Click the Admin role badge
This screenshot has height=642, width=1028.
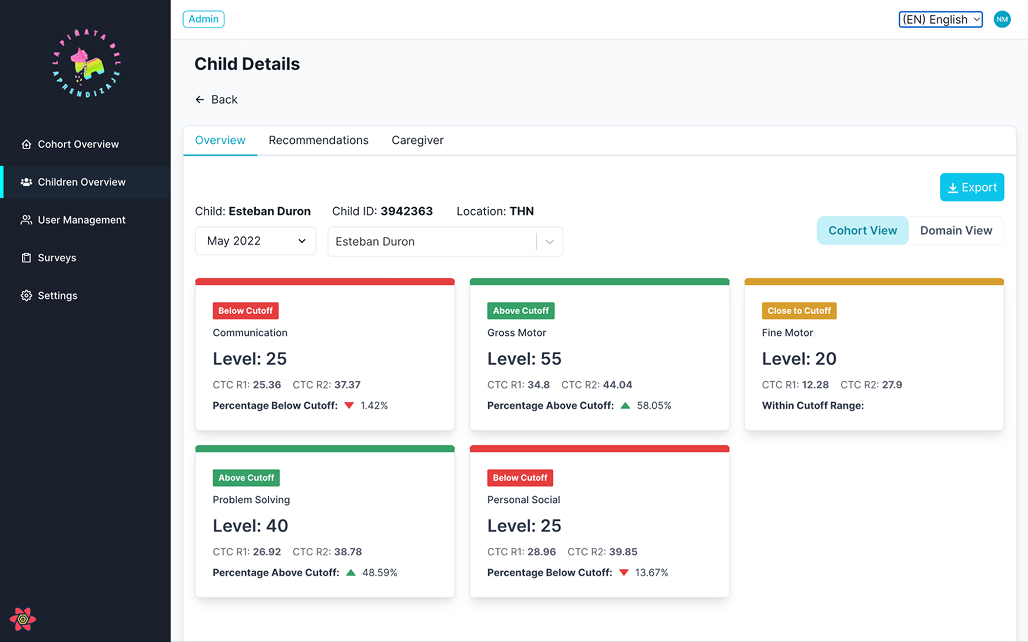pos(204,19)
